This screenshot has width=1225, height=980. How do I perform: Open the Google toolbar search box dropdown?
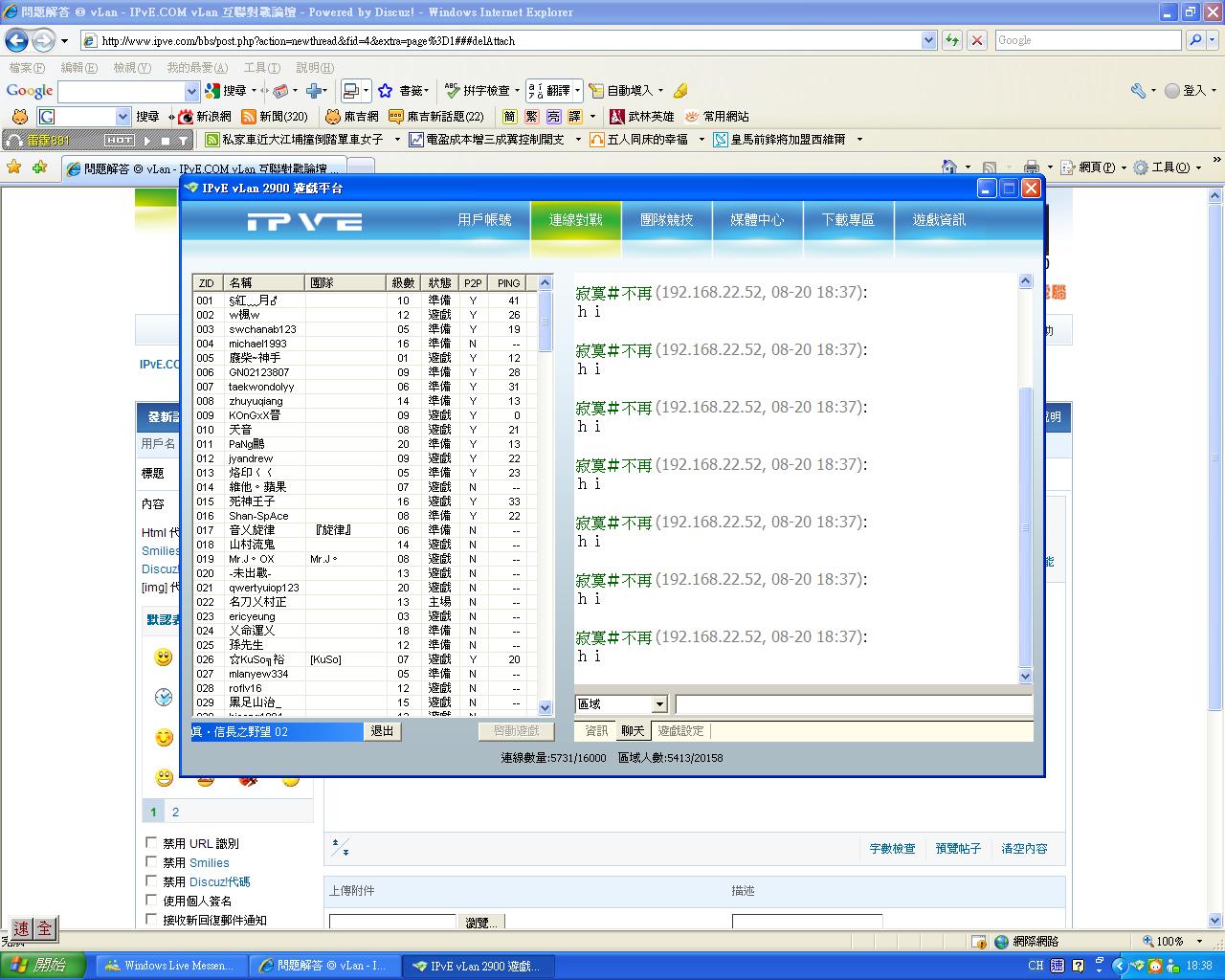191,91
